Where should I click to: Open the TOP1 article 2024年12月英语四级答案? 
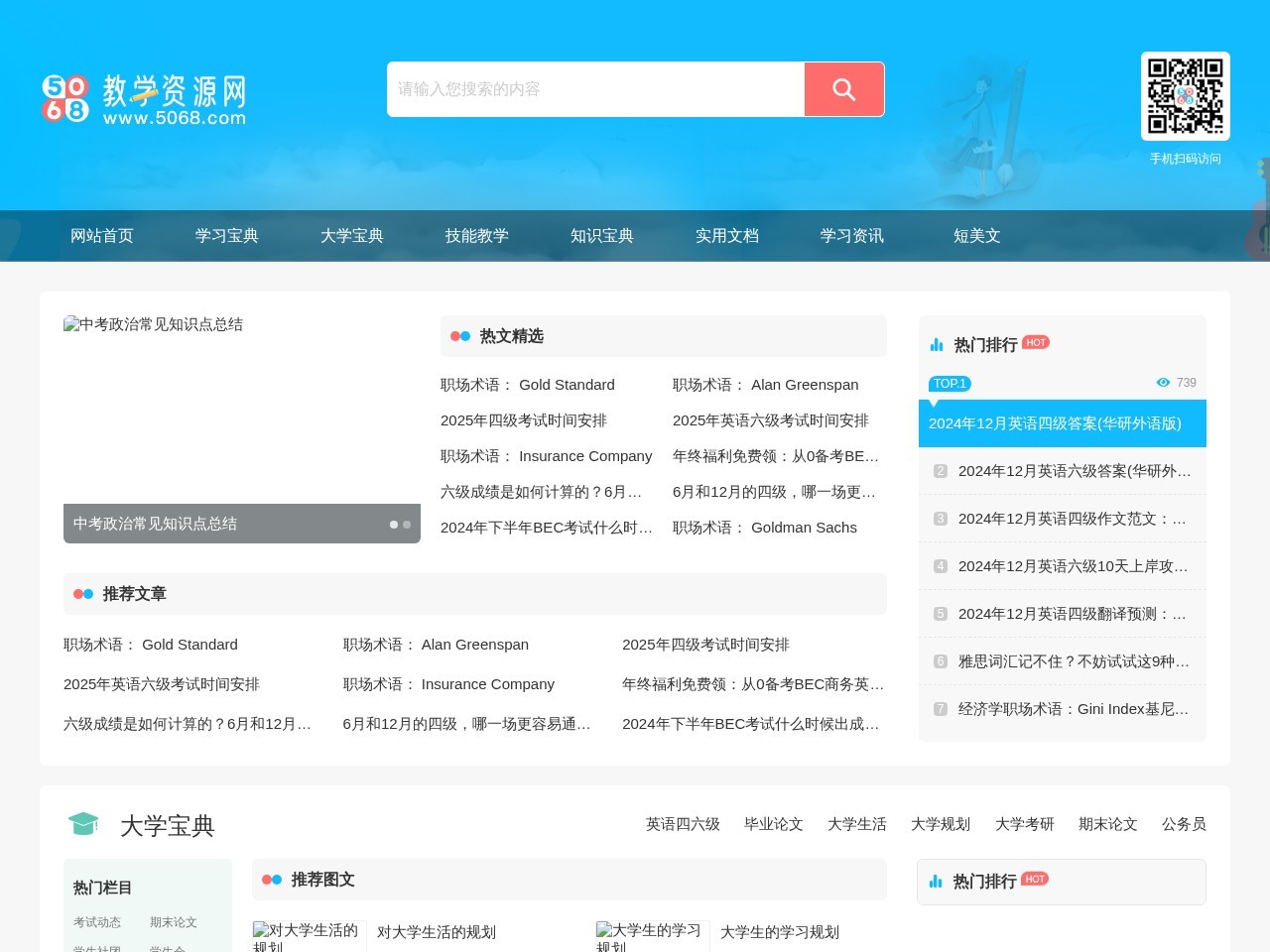(x=1056, y=423)
